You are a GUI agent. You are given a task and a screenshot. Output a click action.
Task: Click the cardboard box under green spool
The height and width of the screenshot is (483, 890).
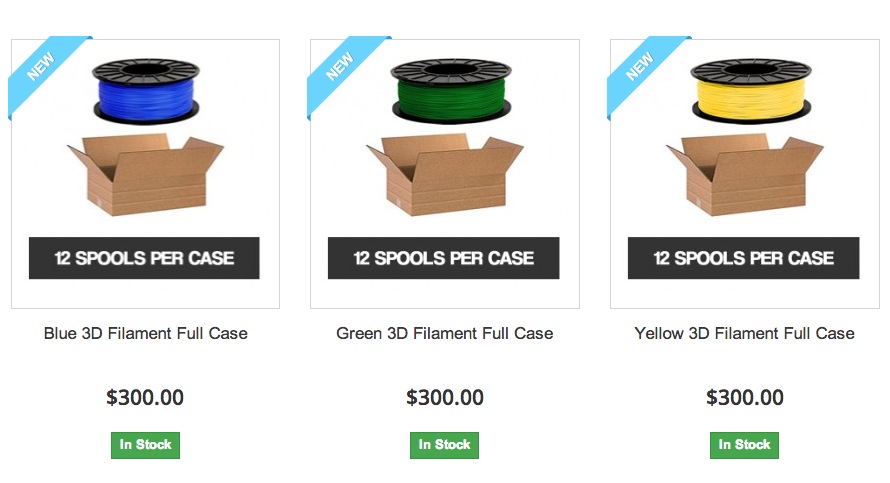click(x=445, y=175)
